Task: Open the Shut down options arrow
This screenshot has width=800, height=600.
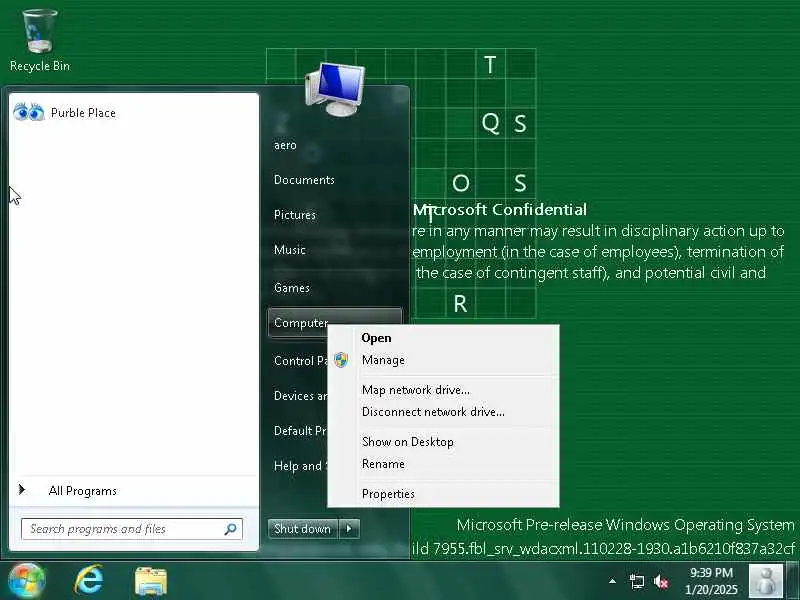Action: pos(349,529)
